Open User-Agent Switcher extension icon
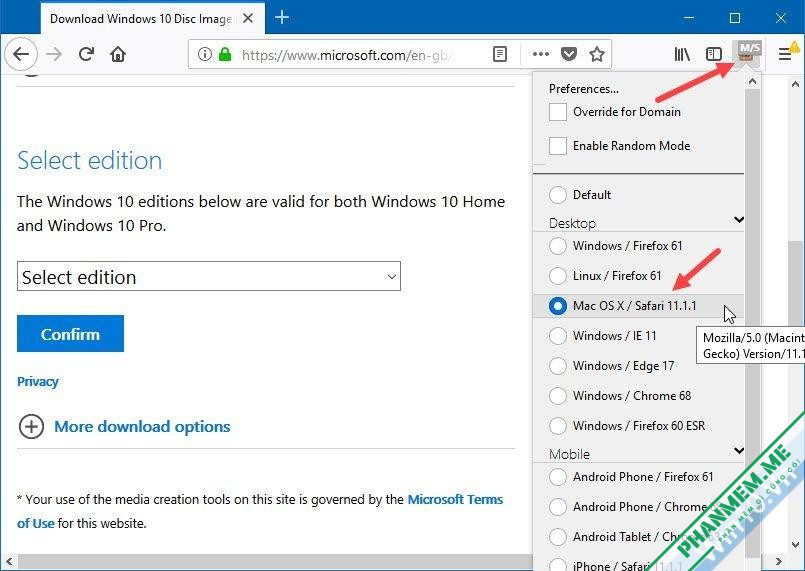 coord(748,52)
